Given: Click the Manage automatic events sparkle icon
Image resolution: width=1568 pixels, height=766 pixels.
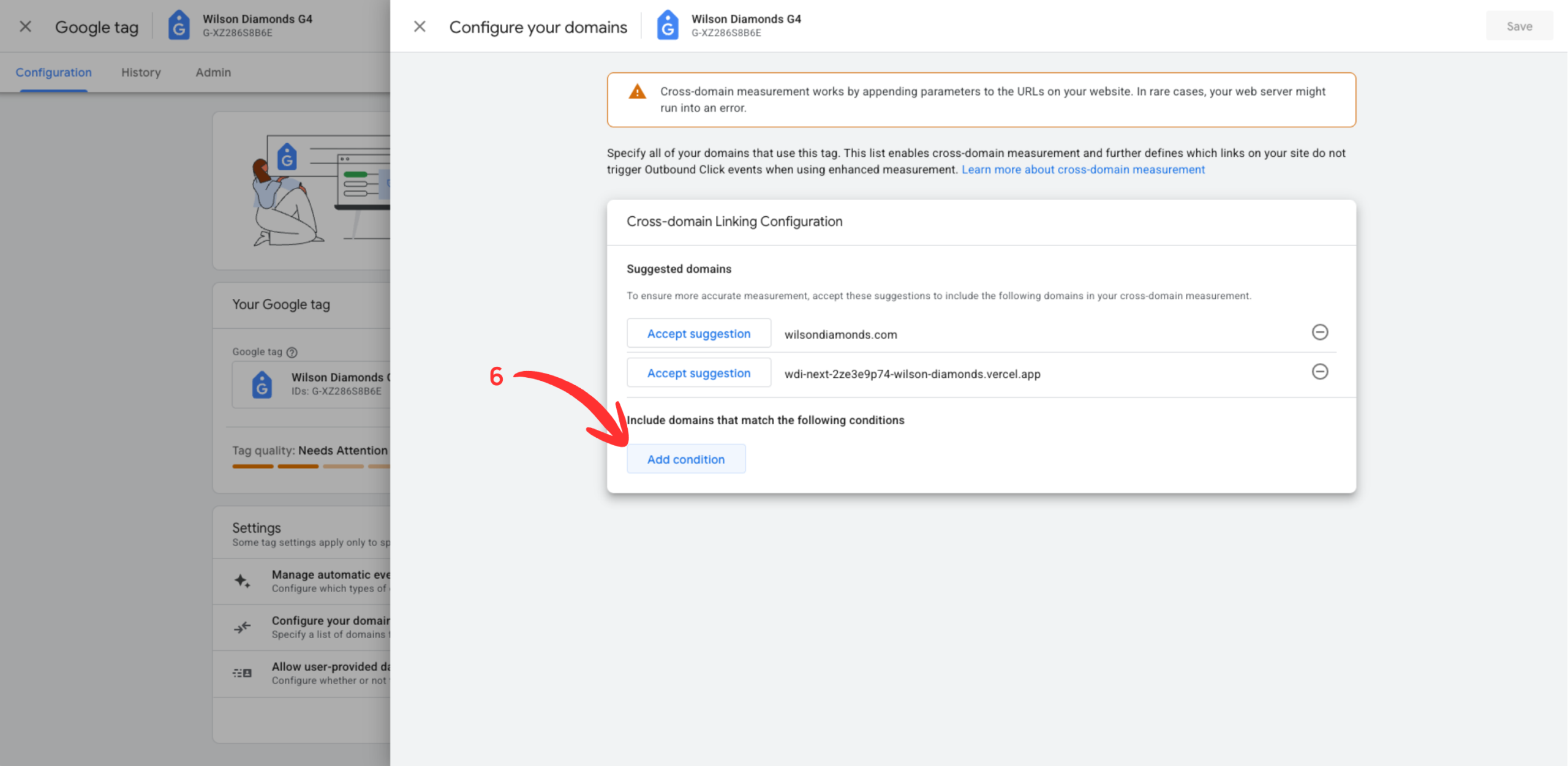Looking at the screenshot, I should (x=242, y=581).
